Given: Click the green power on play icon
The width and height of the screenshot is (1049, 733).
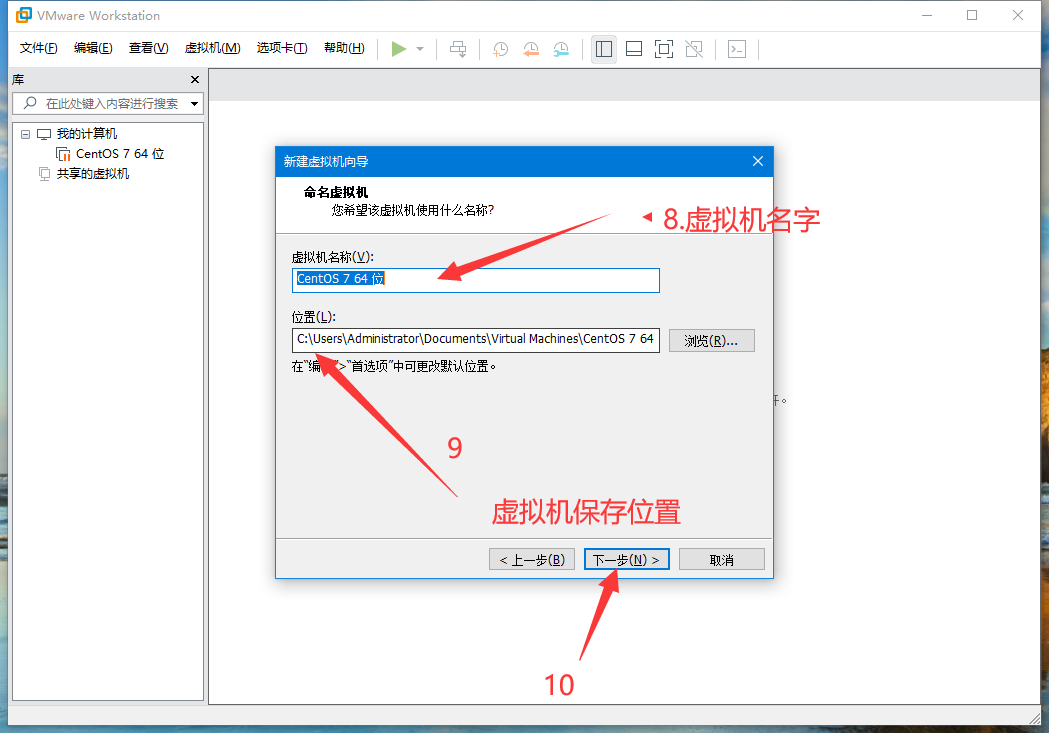Looking at the screenshot, I should [x=399, y=49].
